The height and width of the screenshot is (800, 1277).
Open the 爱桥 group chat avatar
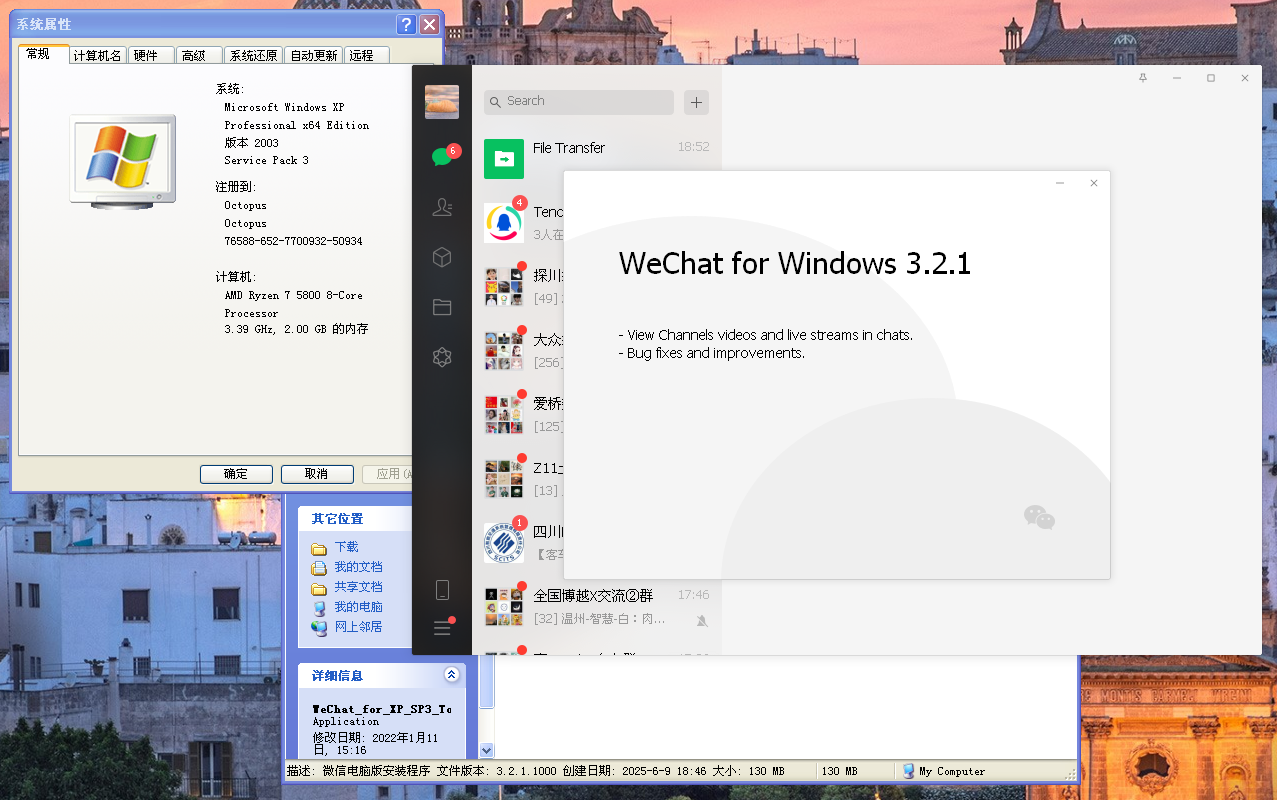coord(504,415)
